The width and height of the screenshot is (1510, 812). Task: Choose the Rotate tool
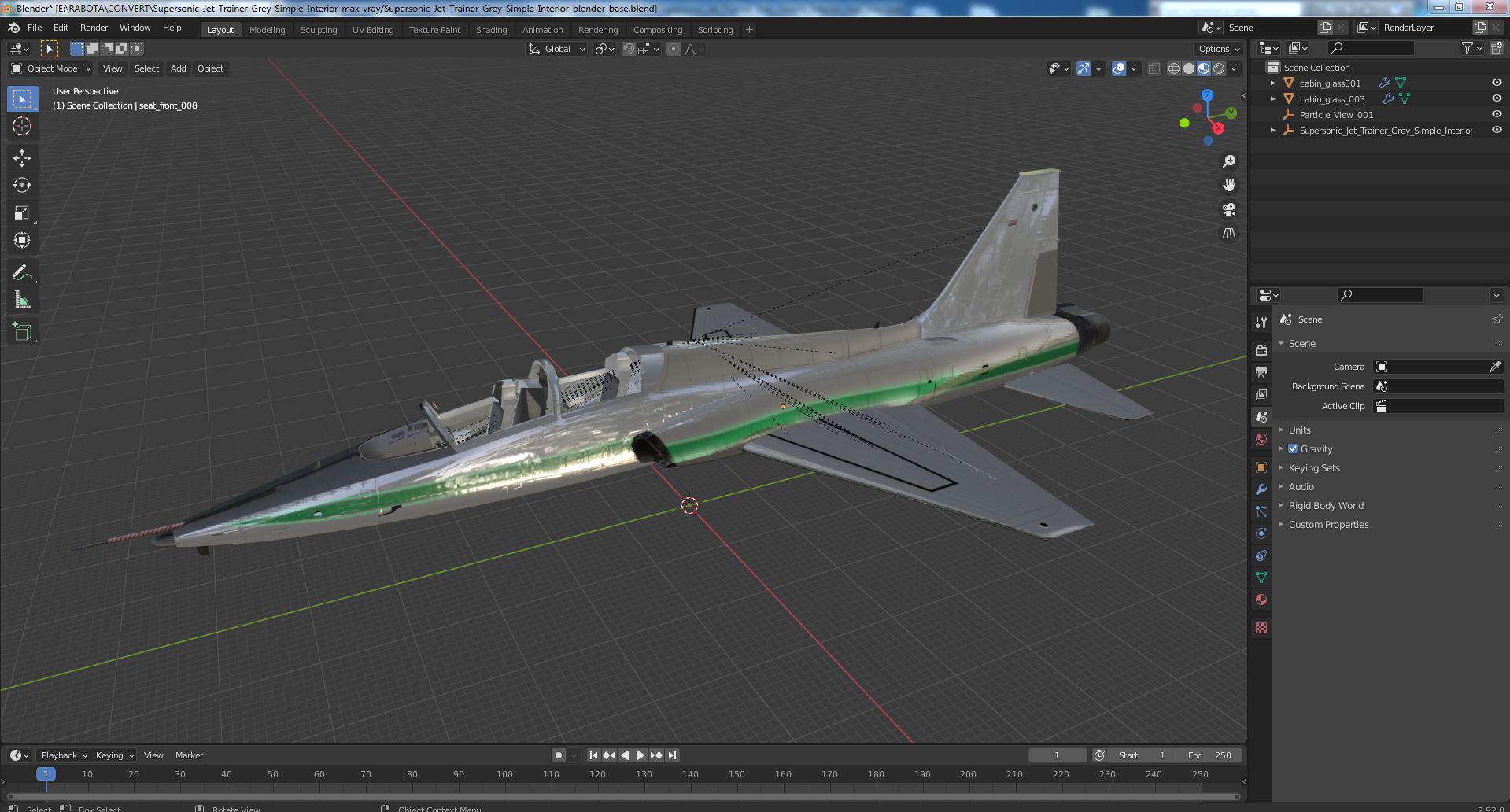click(22, 186)
